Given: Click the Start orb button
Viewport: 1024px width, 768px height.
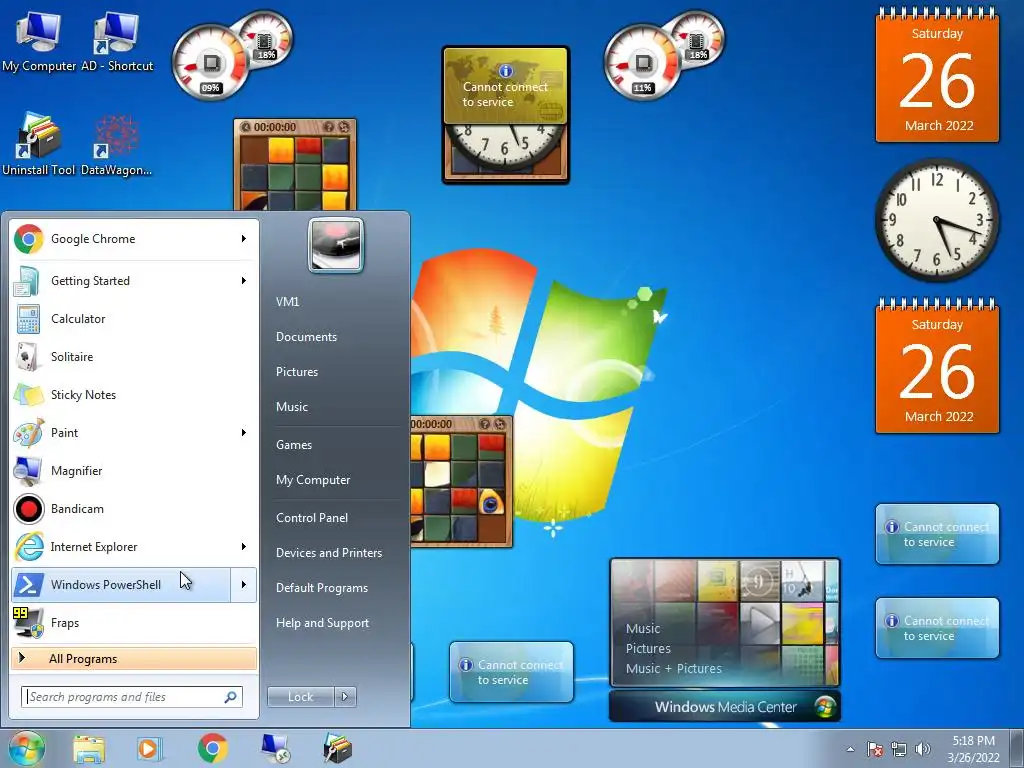Looking at the screenshot, I should pos(27,748).
